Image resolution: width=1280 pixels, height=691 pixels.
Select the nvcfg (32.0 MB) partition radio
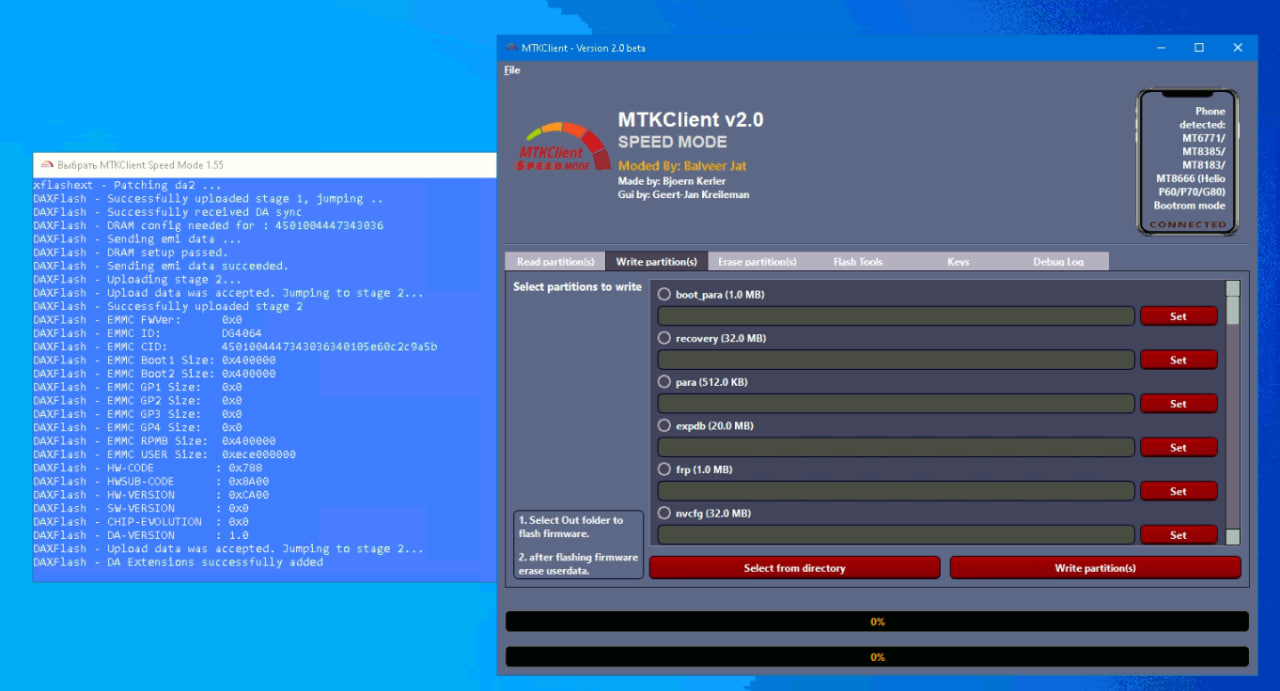(664, 513)
